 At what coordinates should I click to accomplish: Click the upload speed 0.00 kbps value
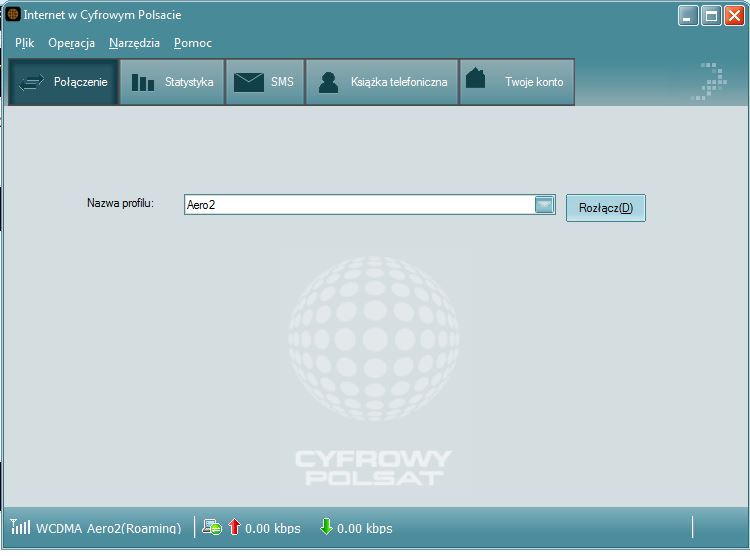click(x=273, y=528)
